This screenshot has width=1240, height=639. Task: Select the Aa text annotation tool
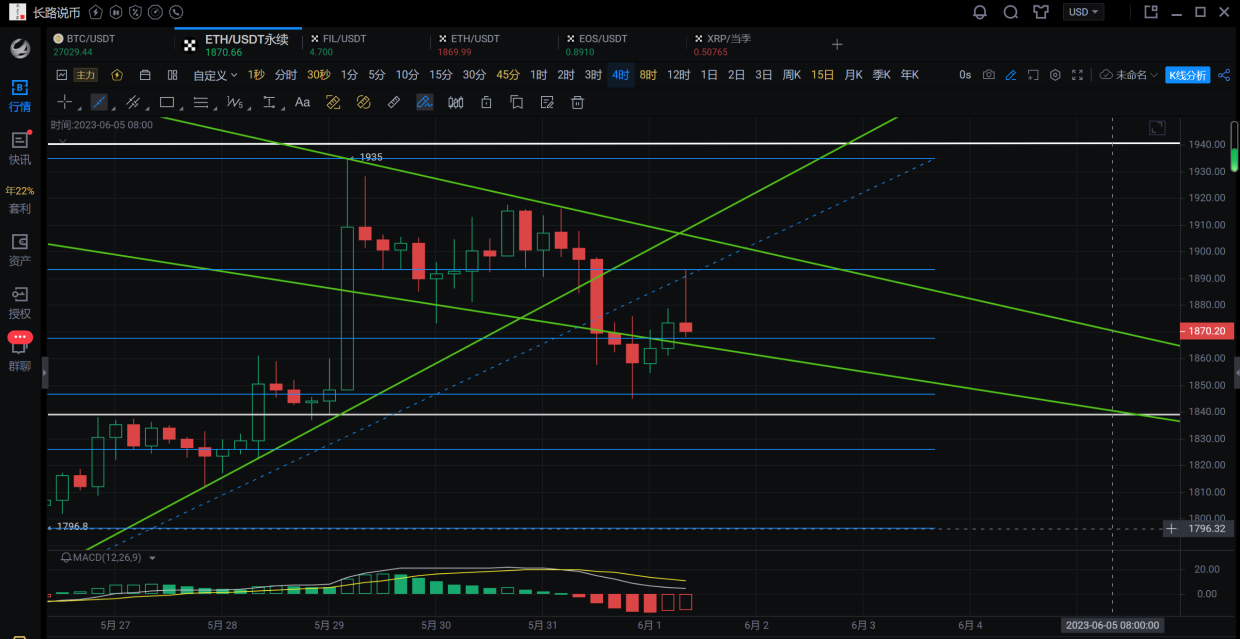(302, 102)
